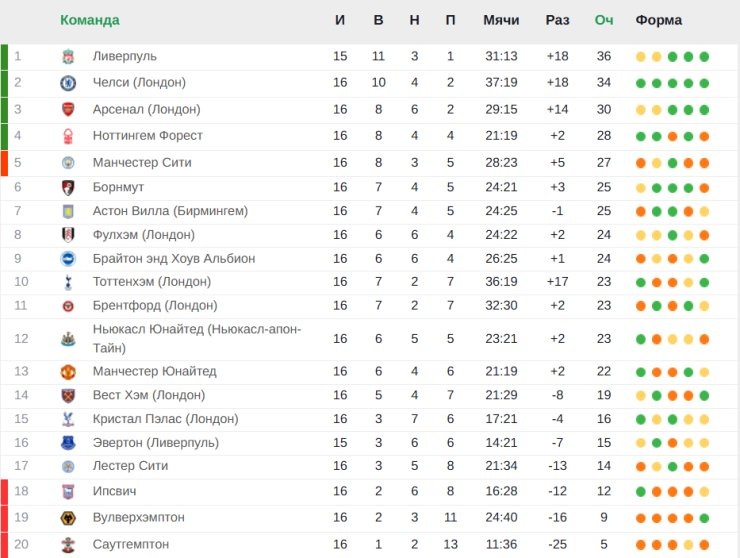This screenshot has width=740, height=558.
Task: Click the Nottingham Forest crest icon
Action: (x=68, y=136)
